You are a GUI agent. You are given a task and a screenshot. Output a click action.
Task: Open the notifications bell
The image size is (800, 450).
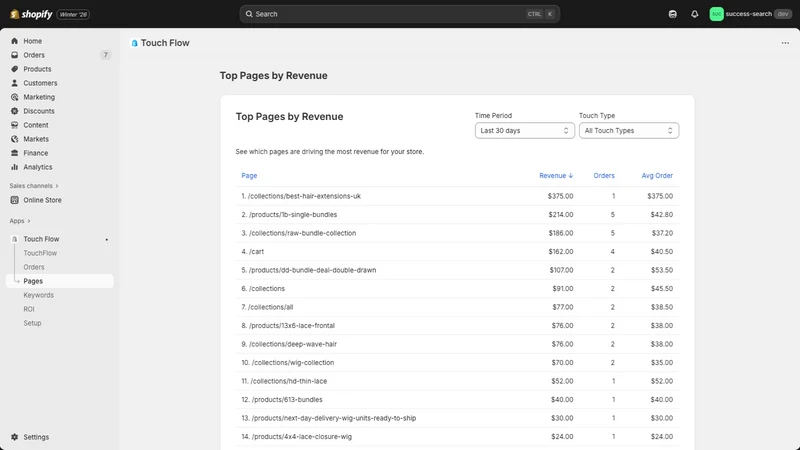[694, 14]
